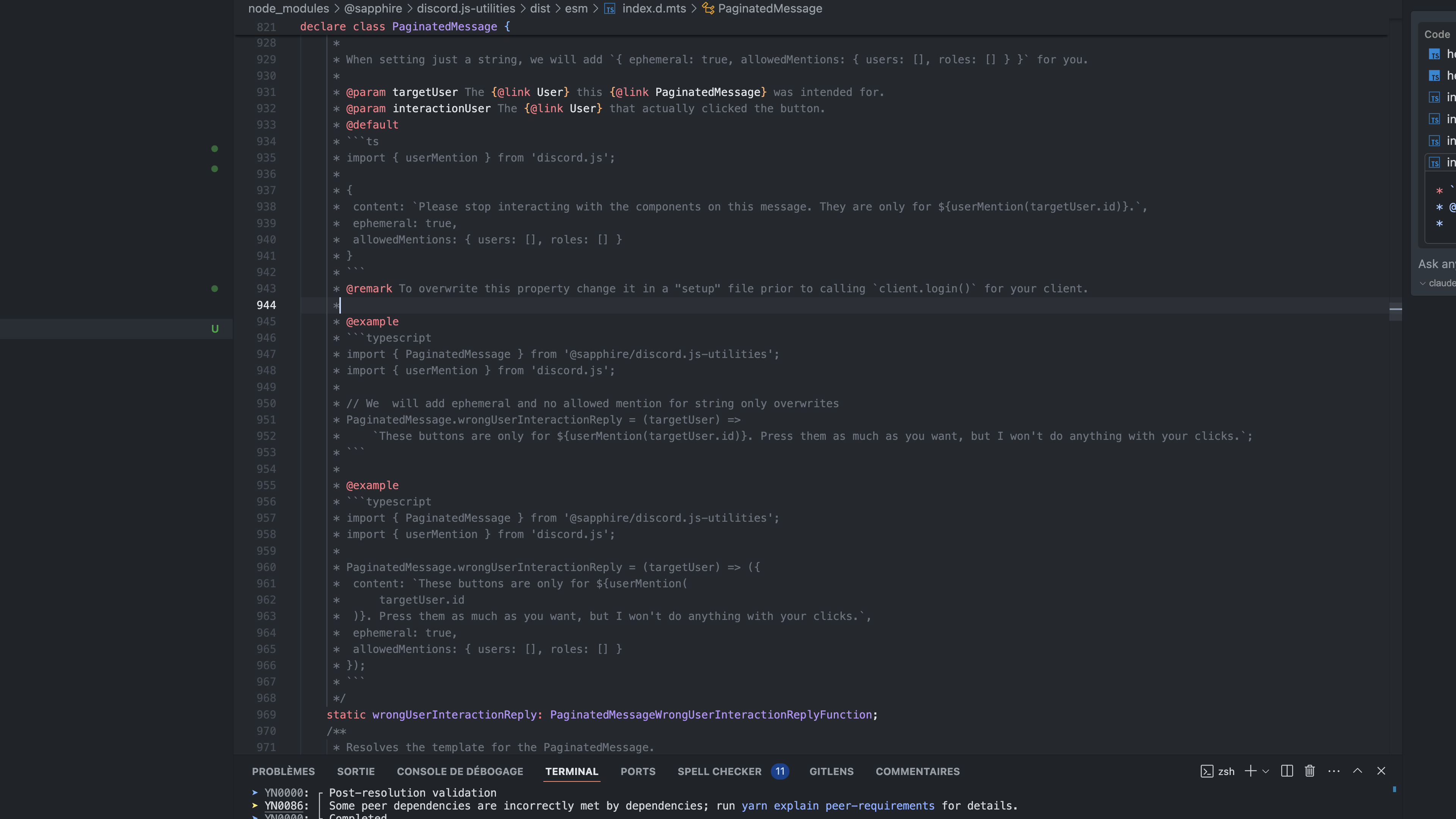Open the PaginatedMessage symbol breadcrumb
Screen dimensions: 1456x819
click(x=770, y=8)
